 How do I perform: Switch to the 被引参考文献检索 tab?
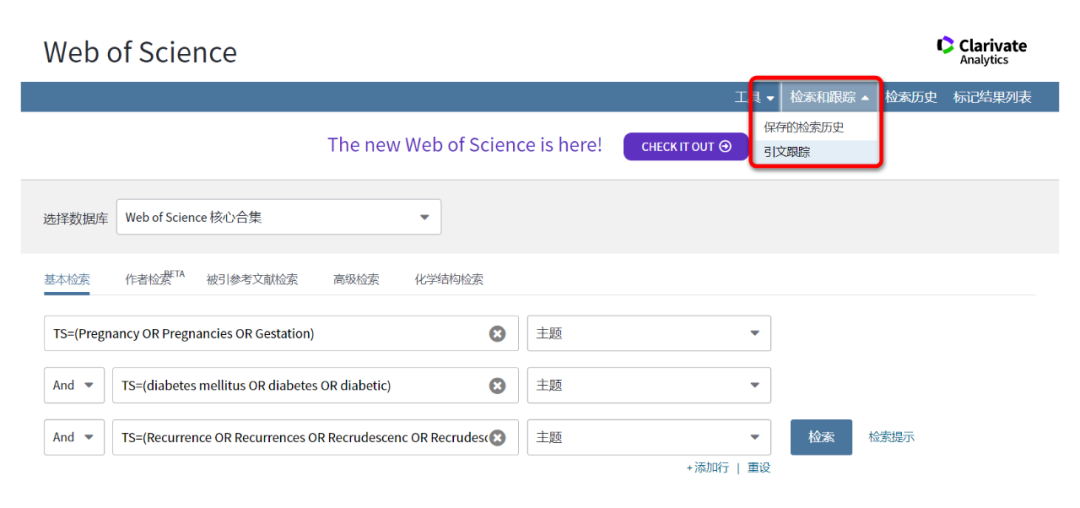click(x=252, y=280)
